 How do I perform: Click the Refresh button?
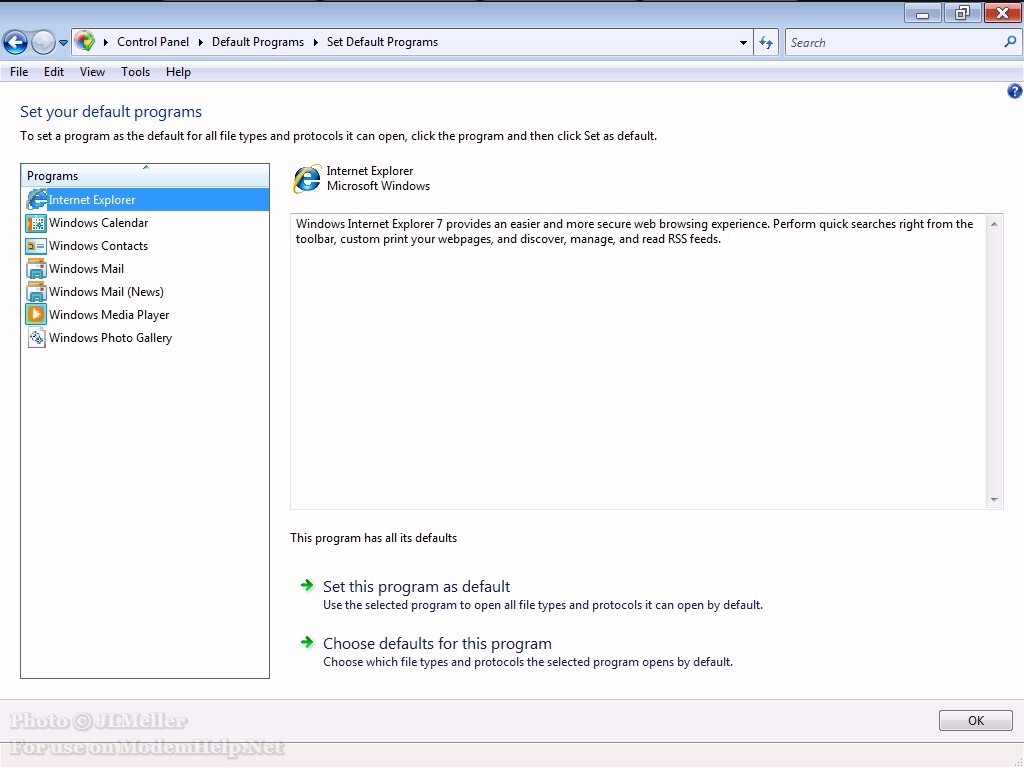pos(766,42)
